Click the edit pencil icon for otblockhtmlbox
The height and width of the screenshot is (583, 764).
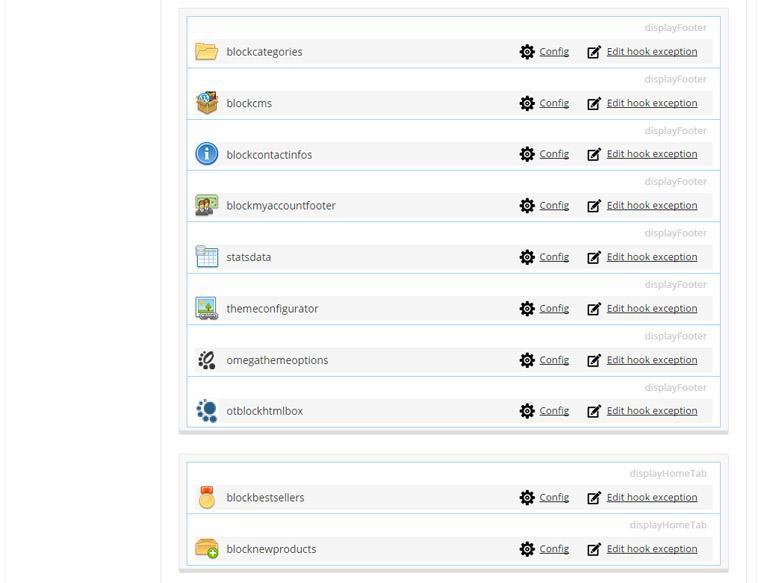click(594, 411)
